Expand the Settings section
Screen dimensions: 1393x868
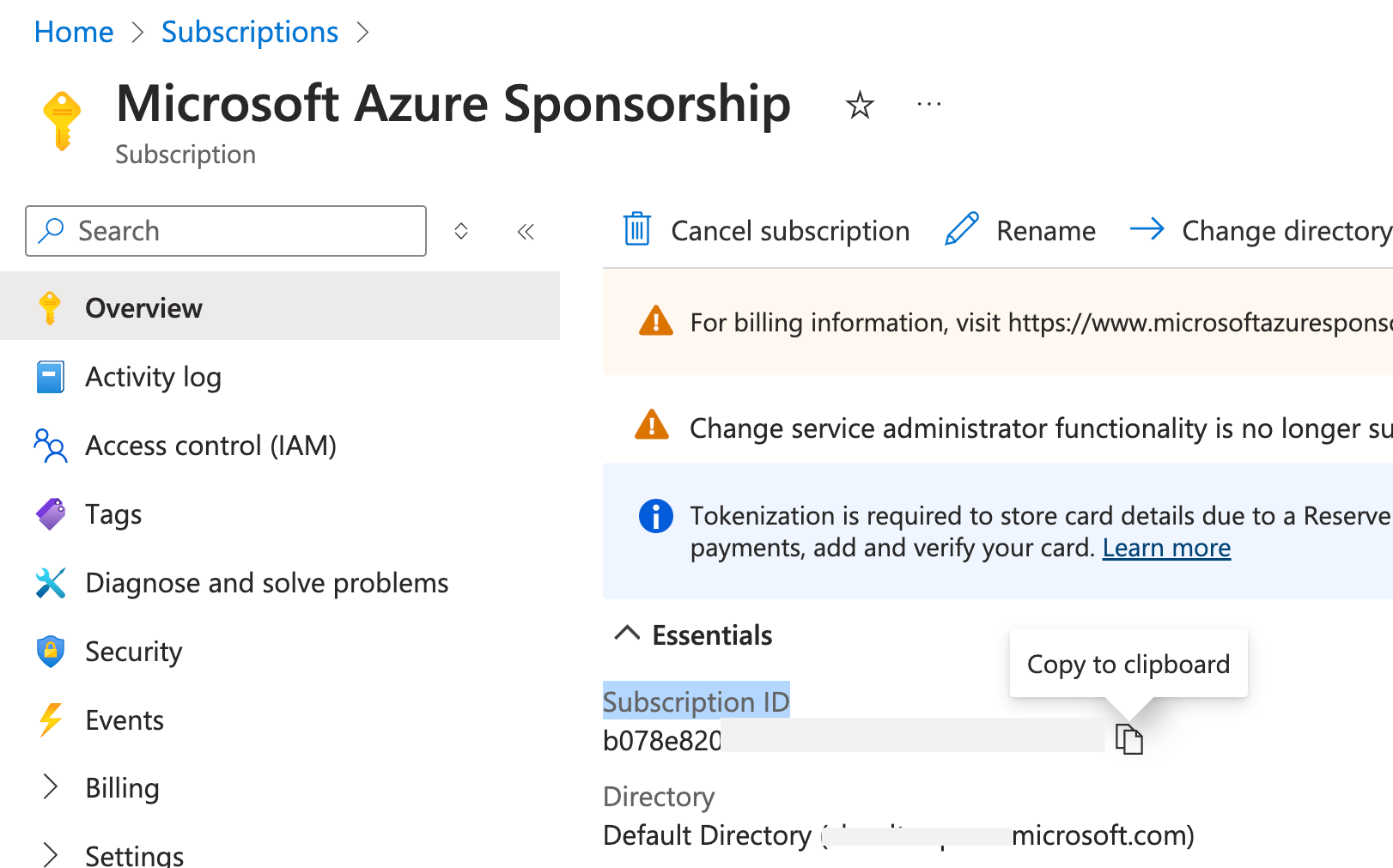pos(51,854)
